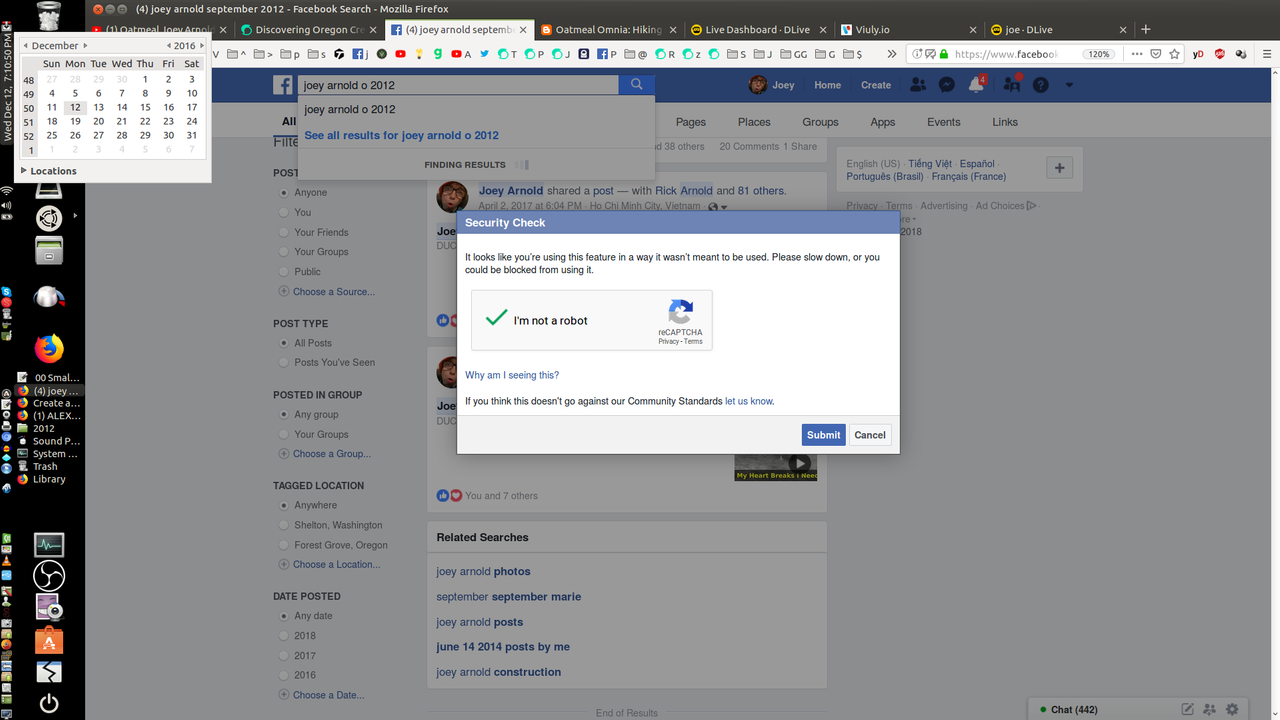Select Shelton, Washington location filter

[x=285, y=525]
